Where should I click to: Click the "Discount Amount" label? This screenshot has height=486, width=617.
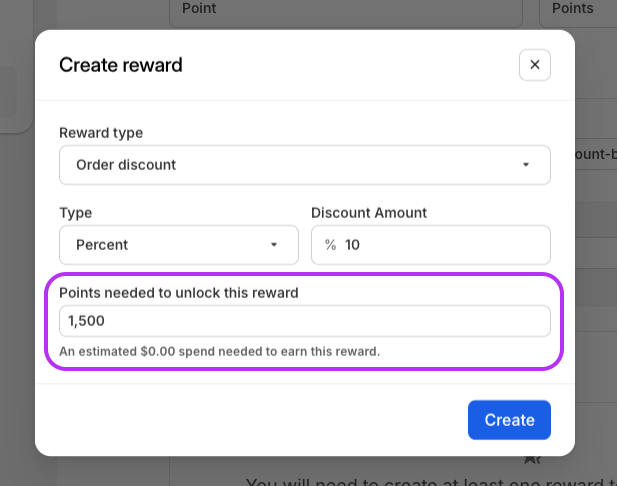pyautogui.click(x=369, y=213)
